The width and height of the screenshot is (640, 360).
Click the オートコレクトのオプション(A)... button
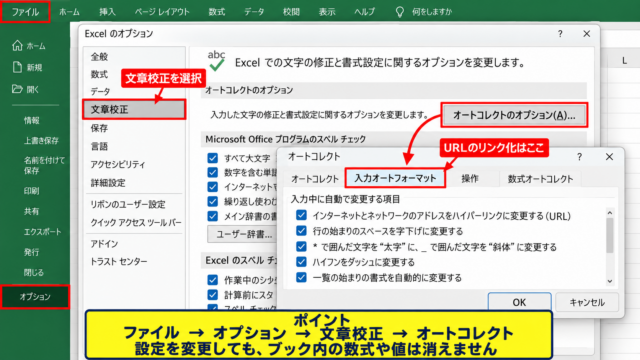click(x=514, y=115)
